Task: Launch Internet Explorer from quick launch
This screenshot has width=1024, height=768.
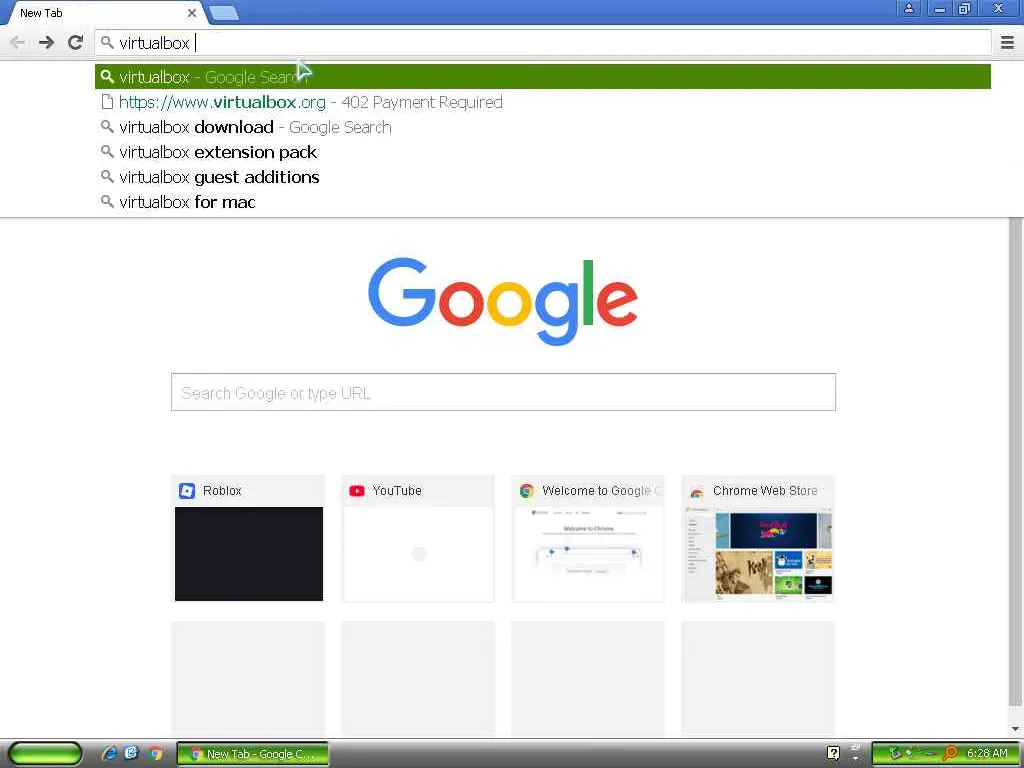Action: (x=109, y=753)
